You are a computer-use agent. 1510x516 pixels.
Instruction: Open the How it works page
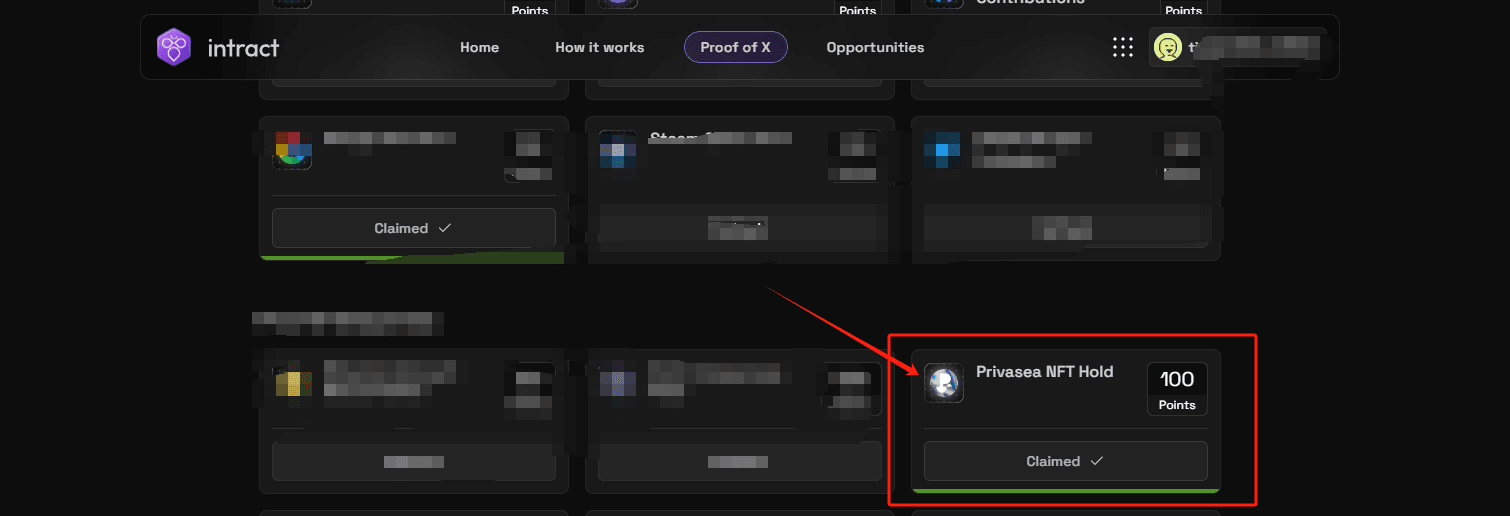pyautogui.click(x=600, y=47)
